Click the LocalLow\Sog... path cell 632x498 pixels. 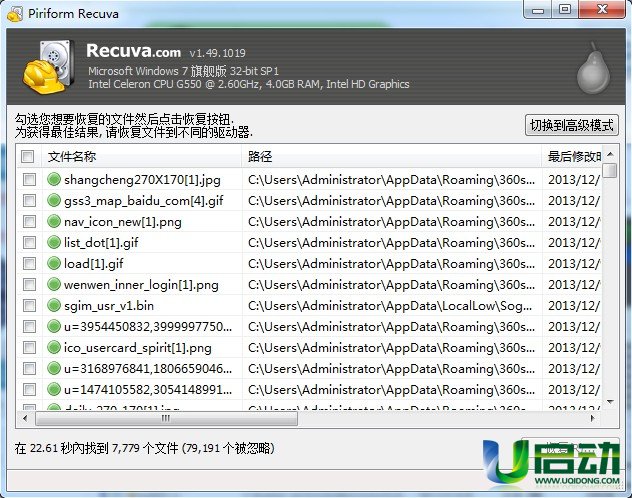click(x=390, y=306)
